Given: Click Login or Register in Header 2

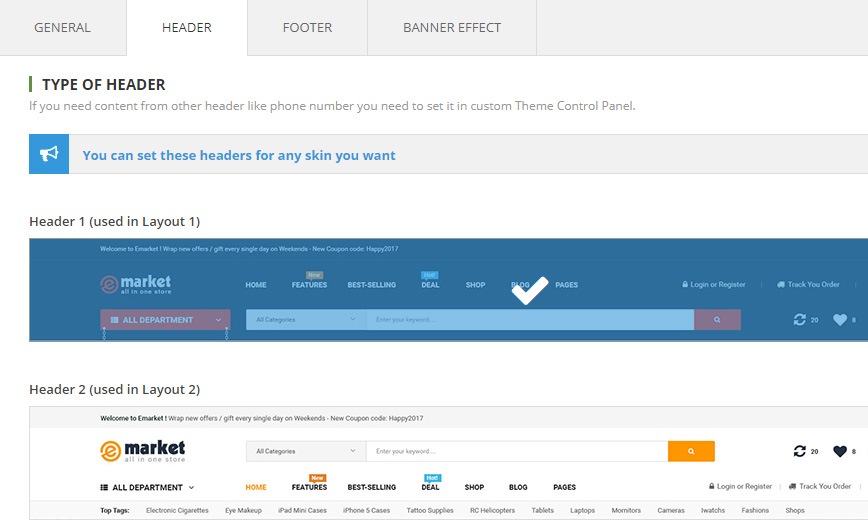Looking at the screenshot, I should 744,486.
